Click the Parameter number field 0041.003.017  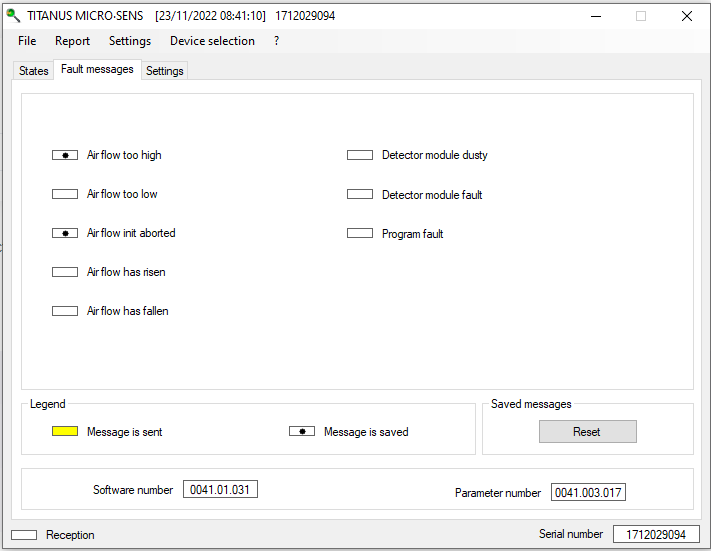pos(588,492)
